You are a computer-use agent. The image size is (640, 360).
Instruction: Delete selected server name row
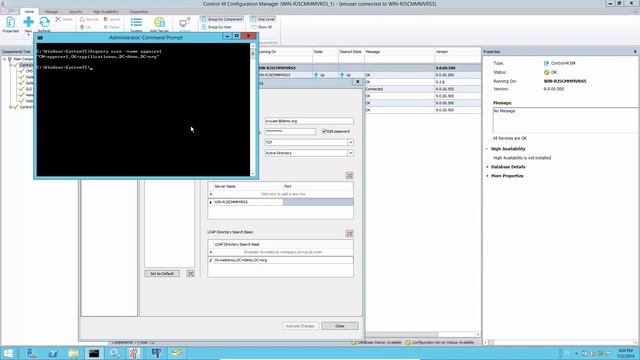click(x=349, y=176)
